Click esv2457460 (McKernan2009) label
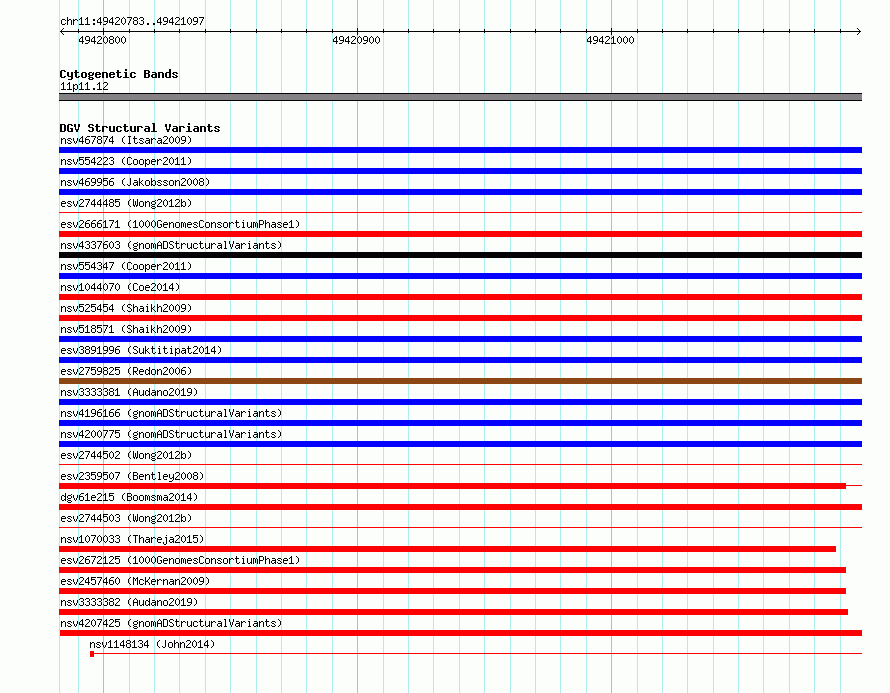 click(135, 581)
